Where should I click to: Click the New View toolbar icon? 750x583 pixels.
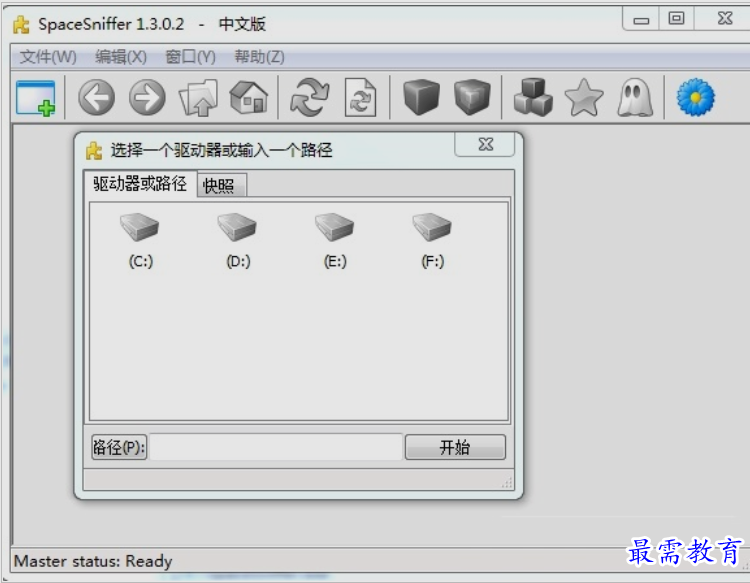(36, 98)
